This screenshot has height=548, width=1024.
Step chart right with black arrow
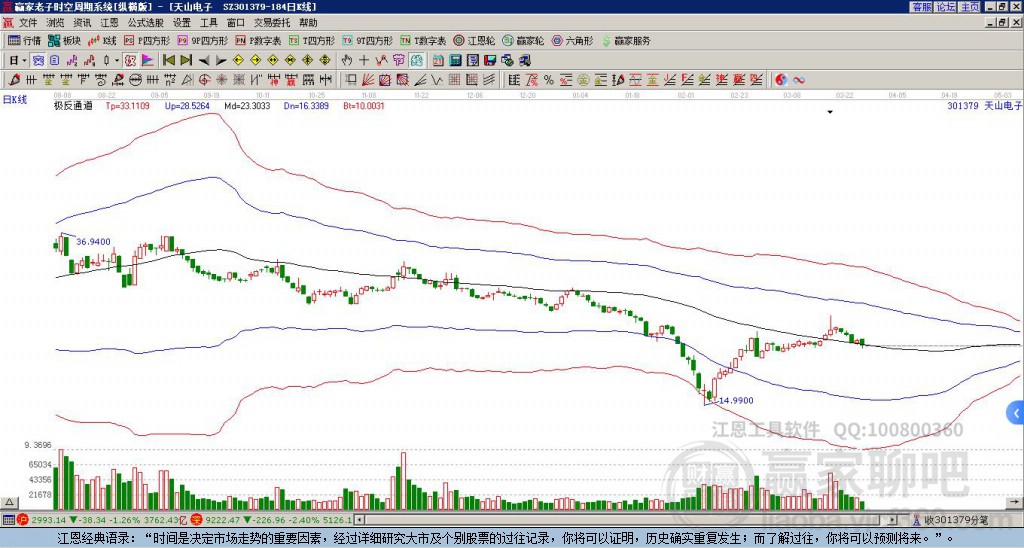(x=221, y=61)
